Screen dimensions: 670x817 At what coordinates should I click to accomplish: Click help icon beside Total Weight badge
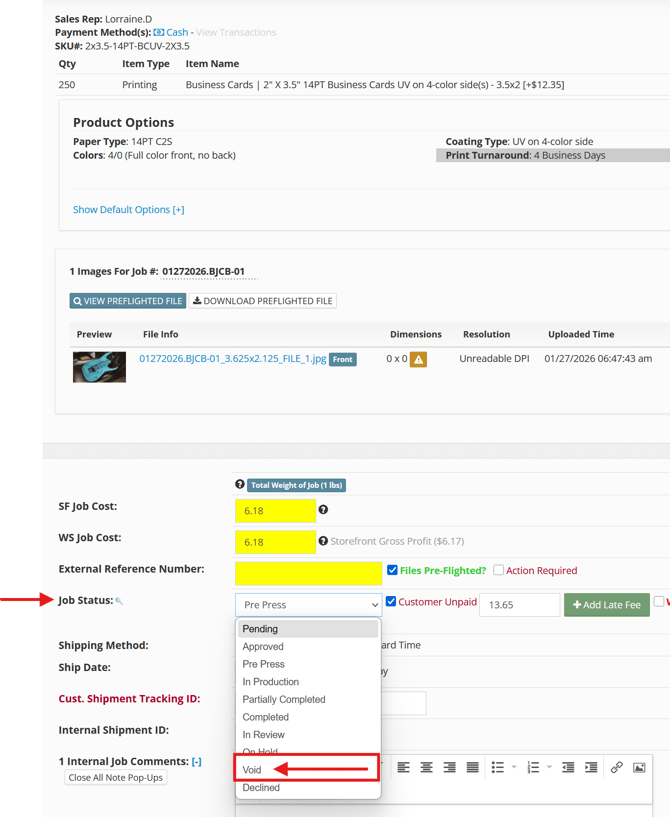click(240, 485)
